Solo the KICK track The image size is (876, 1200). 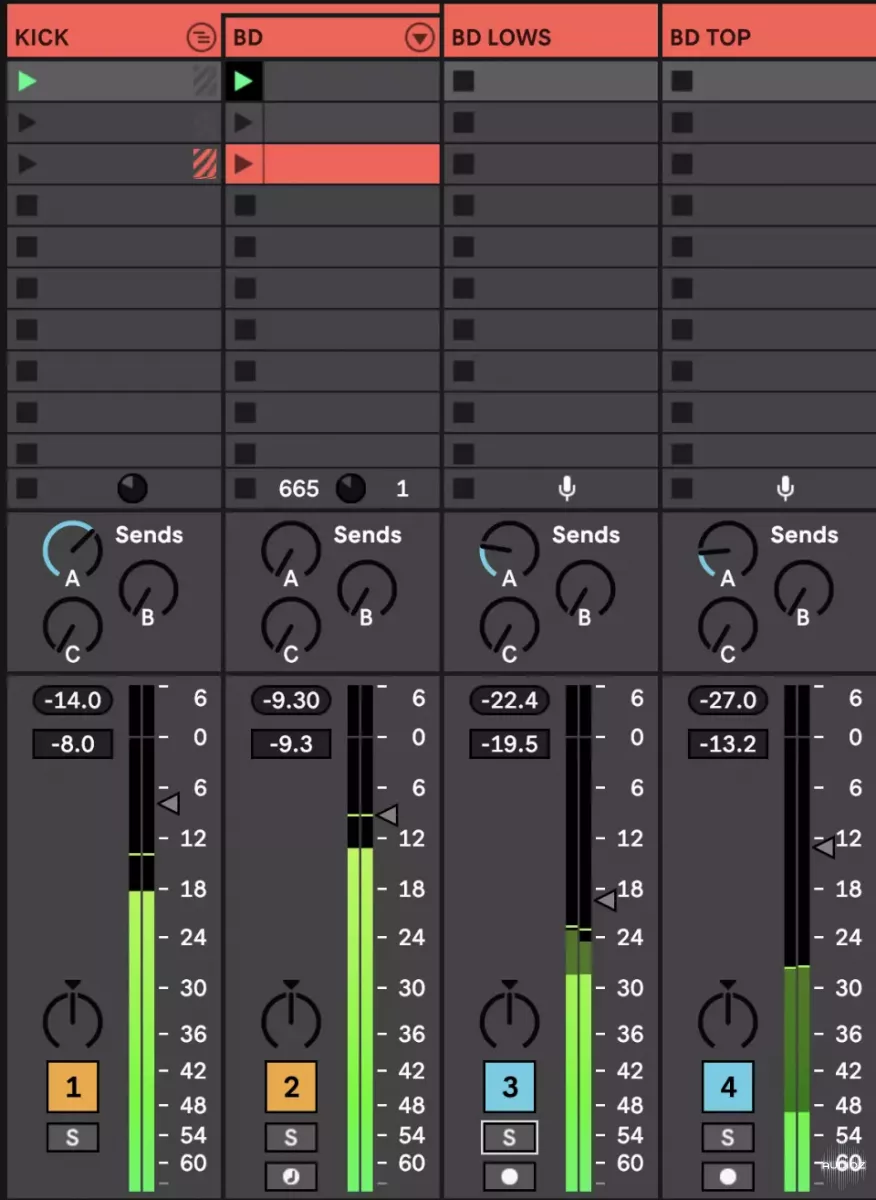pos(72,1137)
